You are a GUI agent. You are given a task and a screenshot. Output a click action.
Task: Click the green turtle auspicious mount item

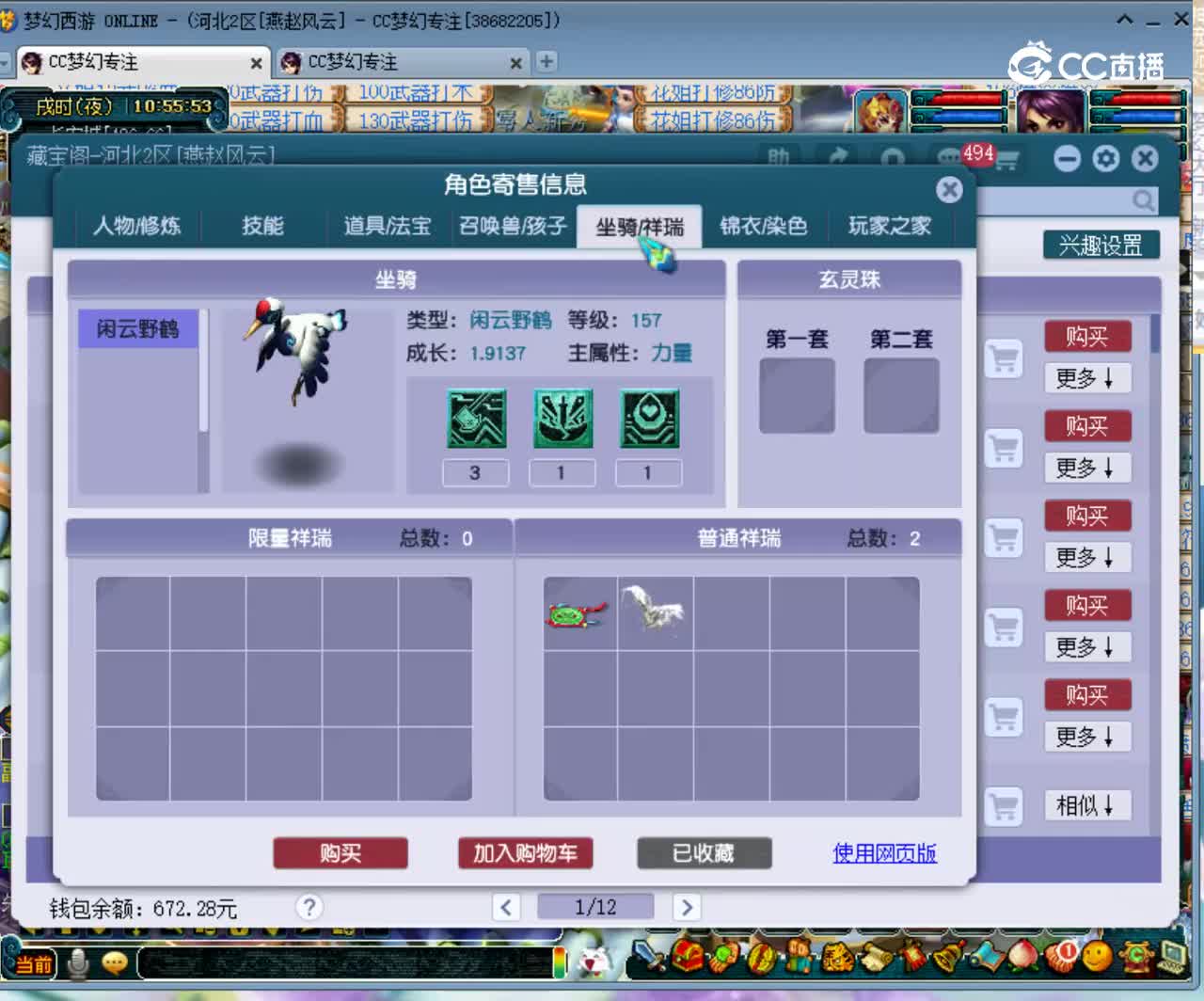[577, 615]
